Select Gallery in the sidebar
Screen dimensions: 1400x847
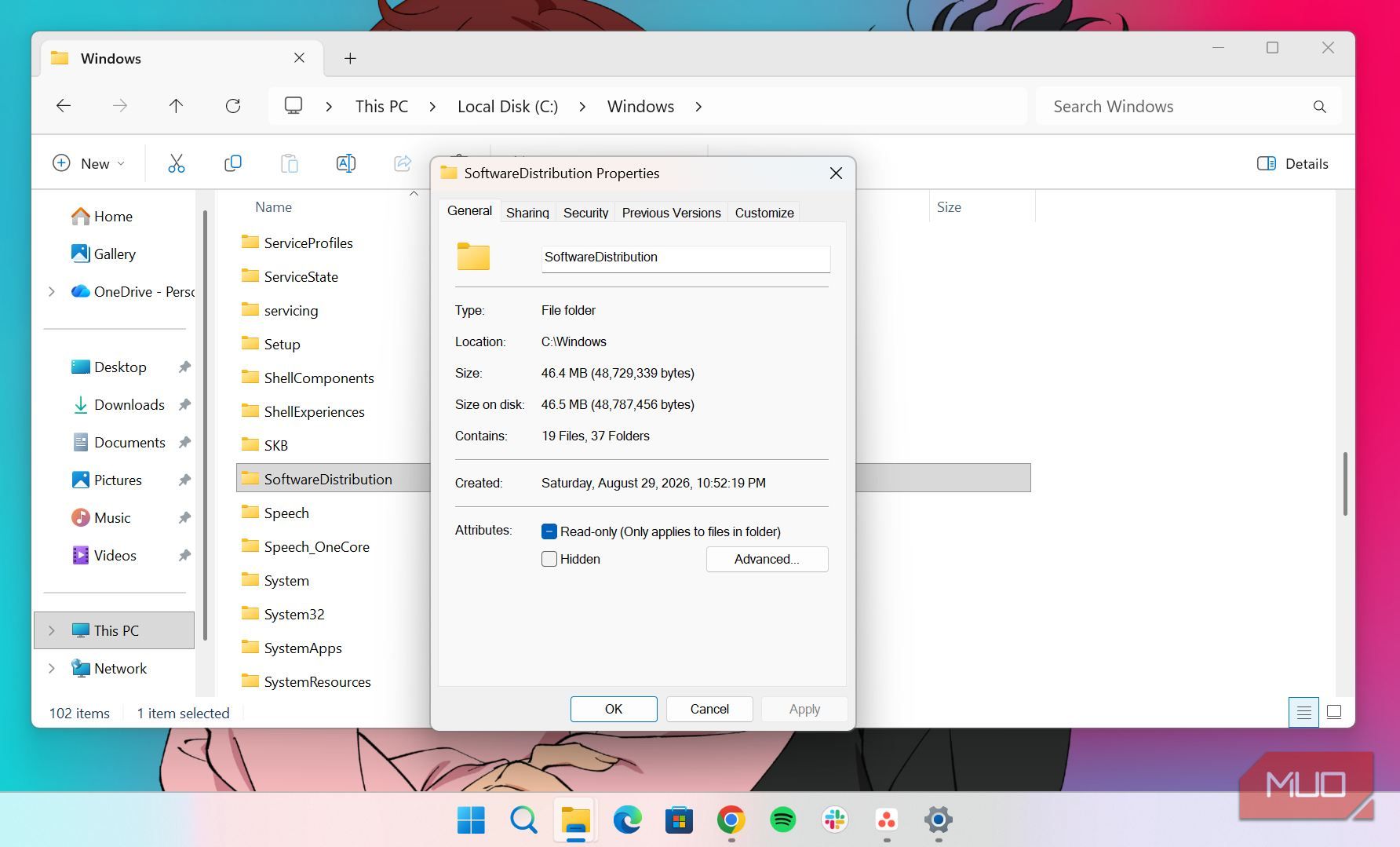click(115, 254)
